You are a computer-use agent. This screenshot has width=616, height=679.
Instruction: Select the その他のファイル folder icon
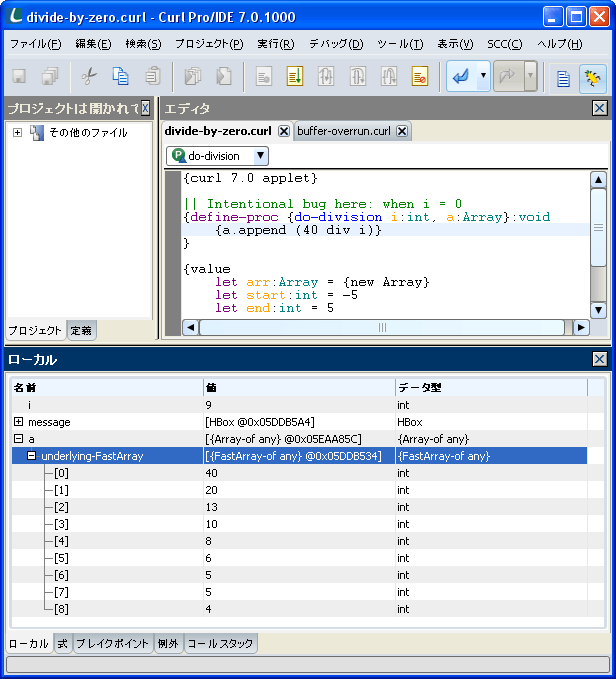pyautogui.click(x=37, y=133)
